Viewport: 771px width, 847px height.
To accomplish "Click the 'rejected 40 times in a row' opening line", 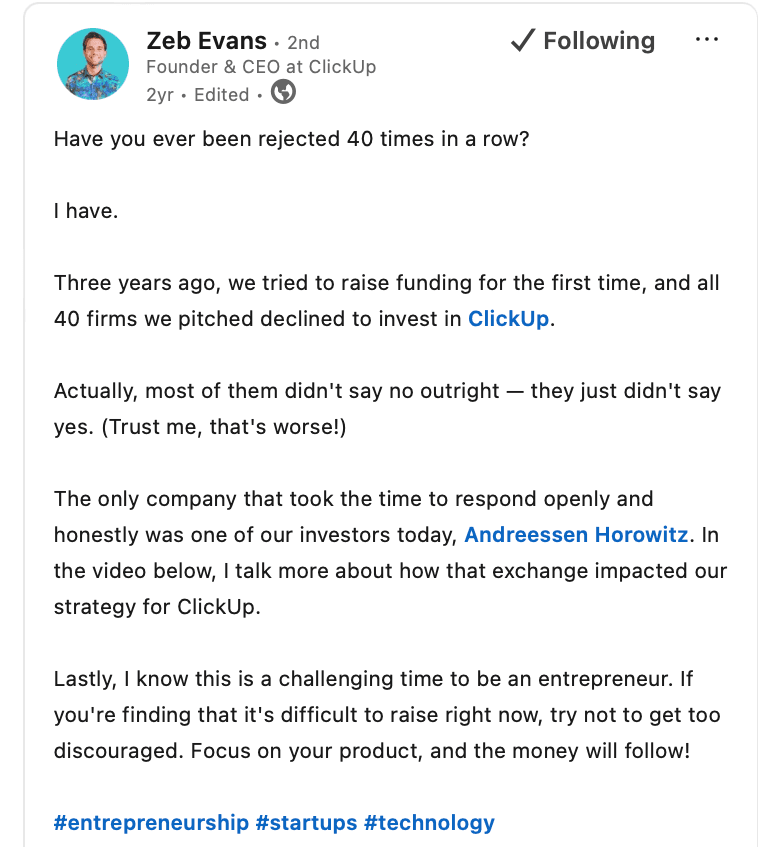I will (291, 139).
